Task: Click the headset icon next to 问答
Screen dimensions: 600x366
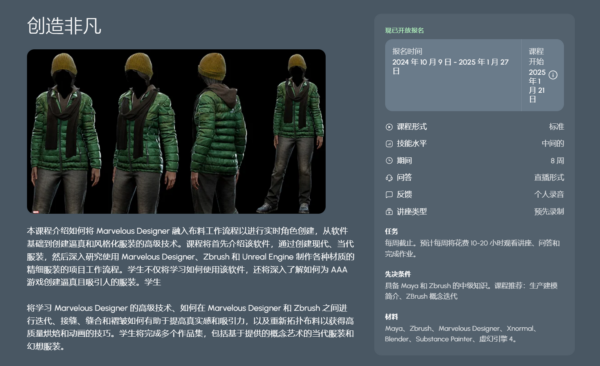Action: pyautogui.click(x=389, y=178)
